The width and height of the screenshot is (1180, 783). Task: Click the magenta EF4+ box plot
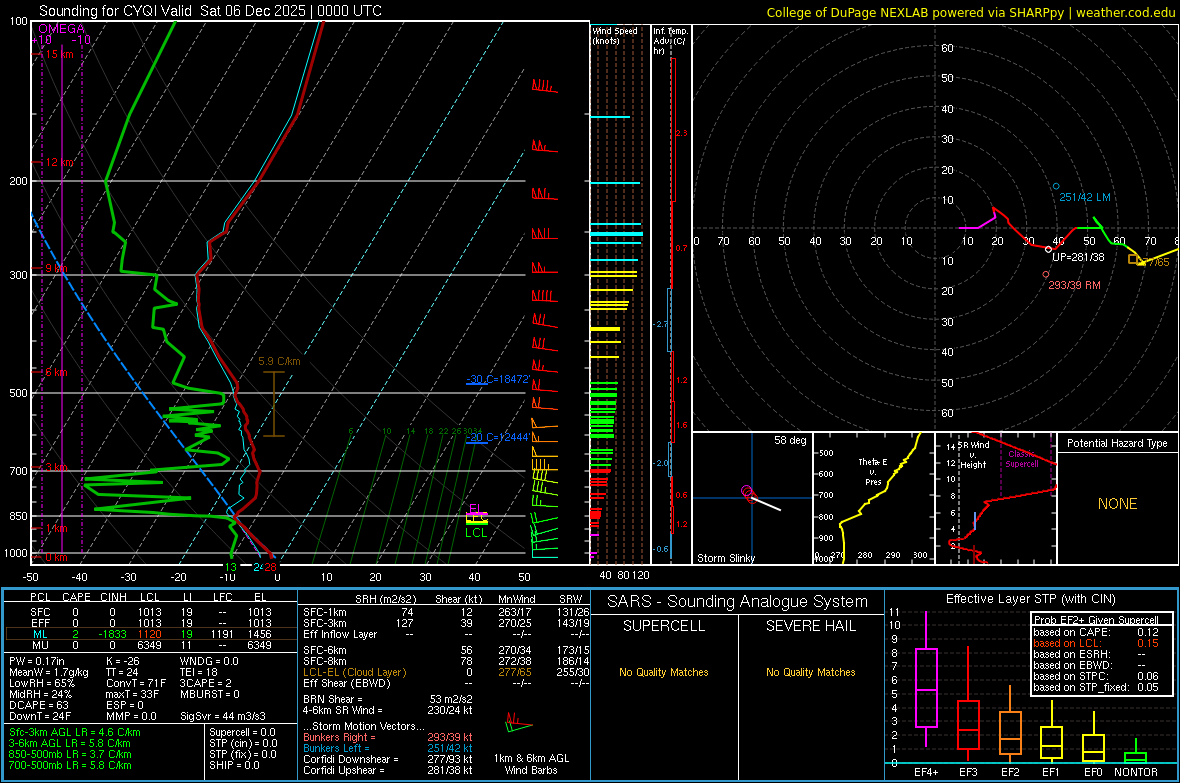point(926,687)
